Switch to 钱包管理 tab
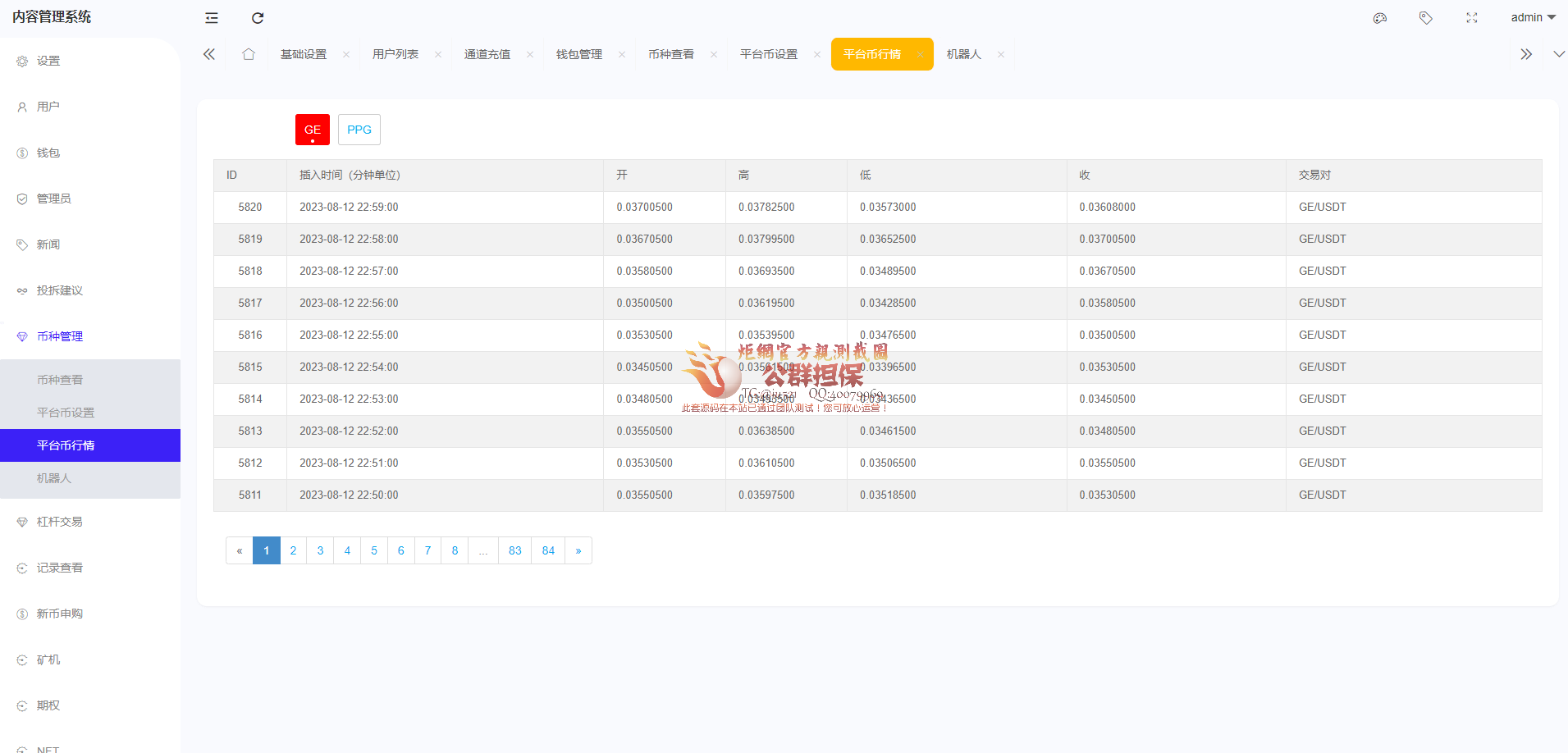Viewport: 1568px width, 753px height. [579, 54]
